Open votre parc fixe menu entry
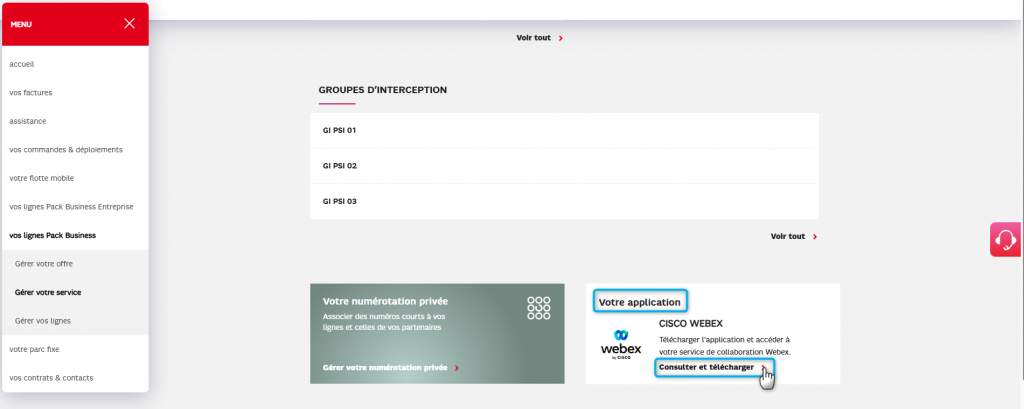Viewport: 1024px width, 409px height. 35,349
